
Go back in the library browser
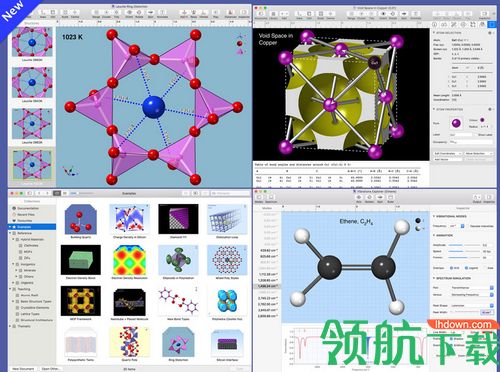[x=38, y=193]
